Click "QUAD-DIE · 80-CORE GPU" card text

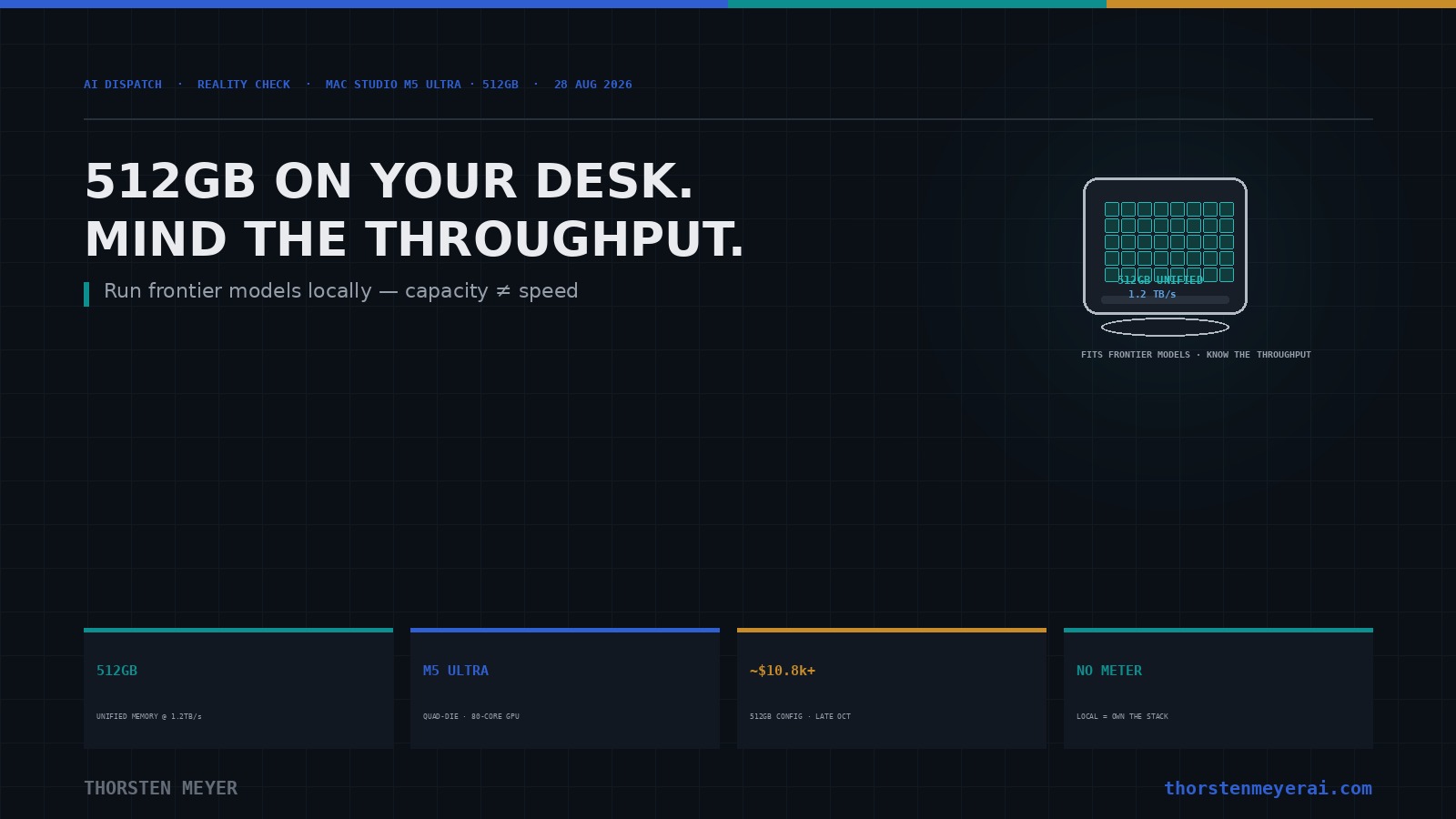(471, 716)
